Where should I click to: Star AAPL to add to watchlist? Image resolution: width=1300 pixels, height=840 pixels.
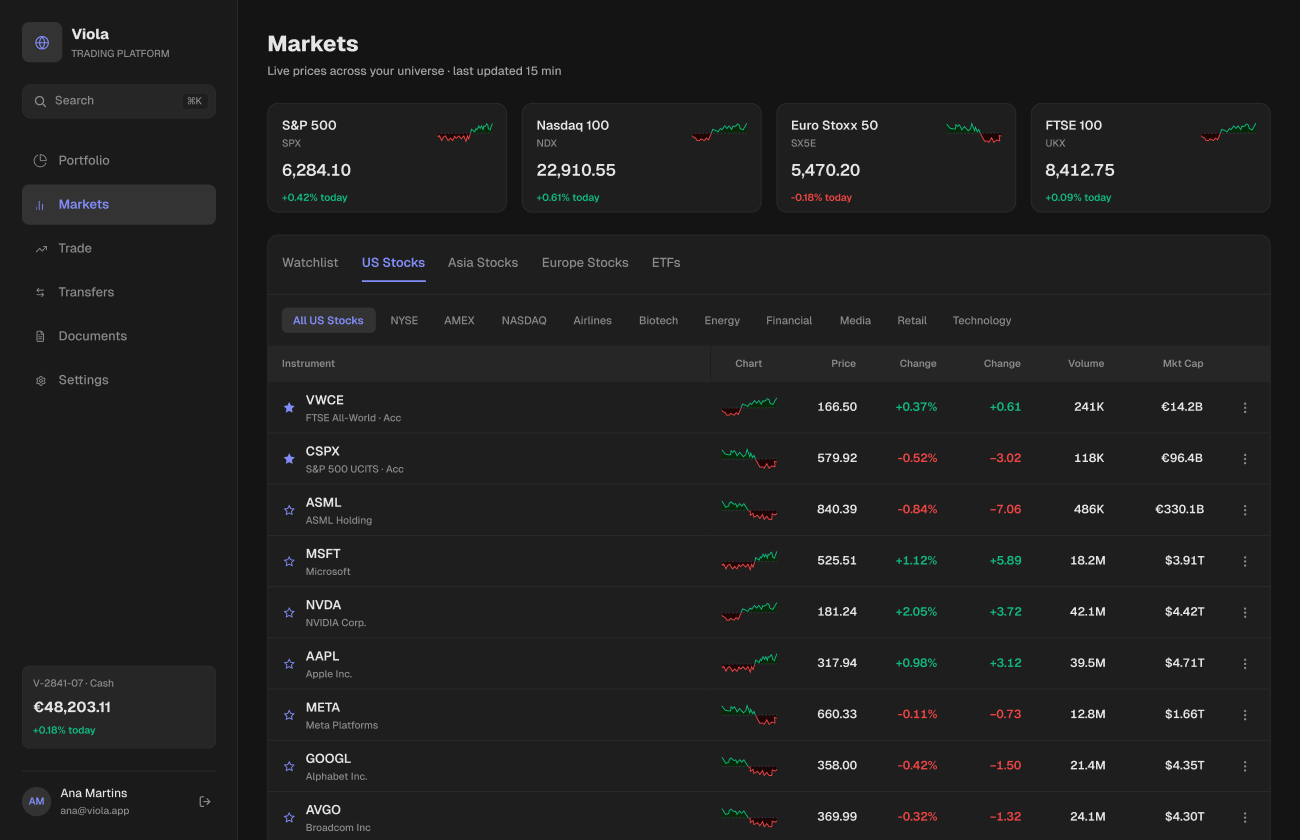click(289, 664)
